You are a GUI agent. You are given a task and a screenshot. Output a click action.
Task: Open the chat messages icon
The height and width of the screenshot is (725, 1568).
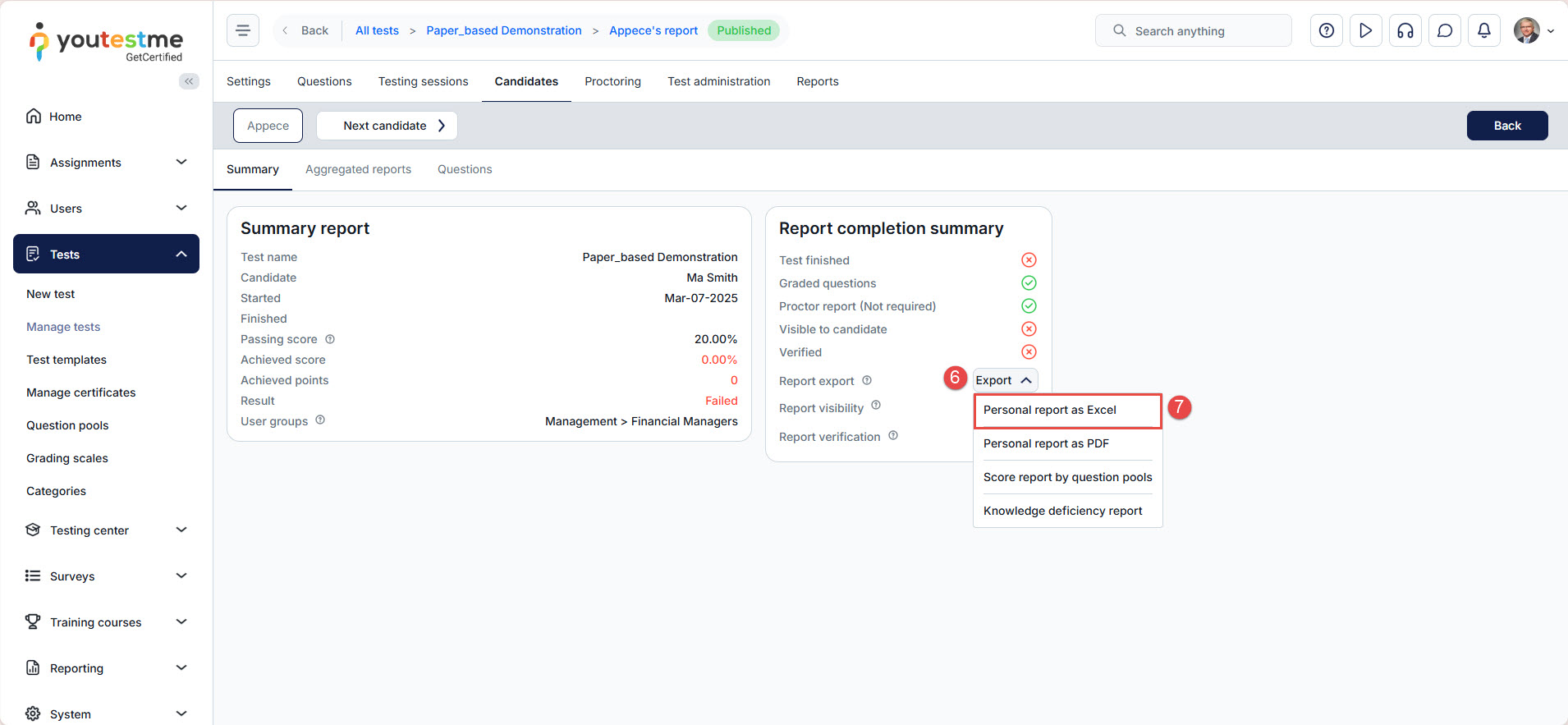pyautogui.click(x=1444, y=30)
